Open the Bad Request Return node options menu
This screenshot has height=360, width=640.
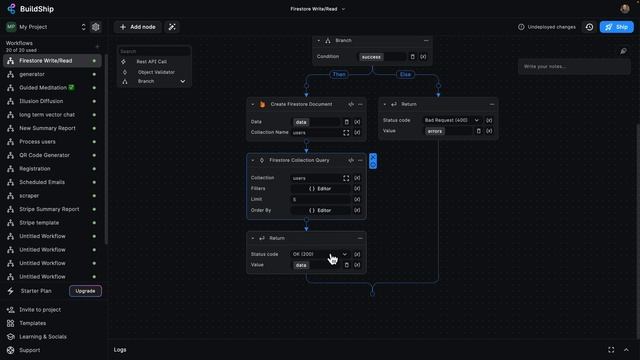[x=492, y=104]
